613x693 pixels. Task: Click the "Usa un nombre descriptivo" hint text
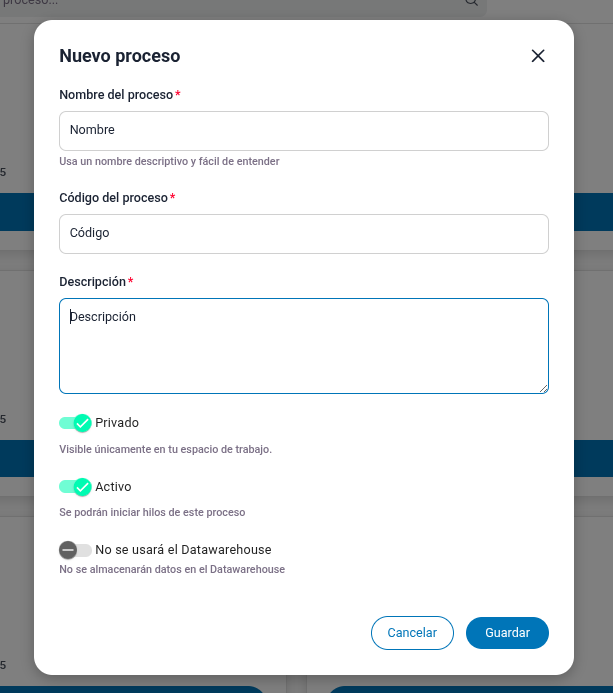pyautogui.click(x=169, y=161)
